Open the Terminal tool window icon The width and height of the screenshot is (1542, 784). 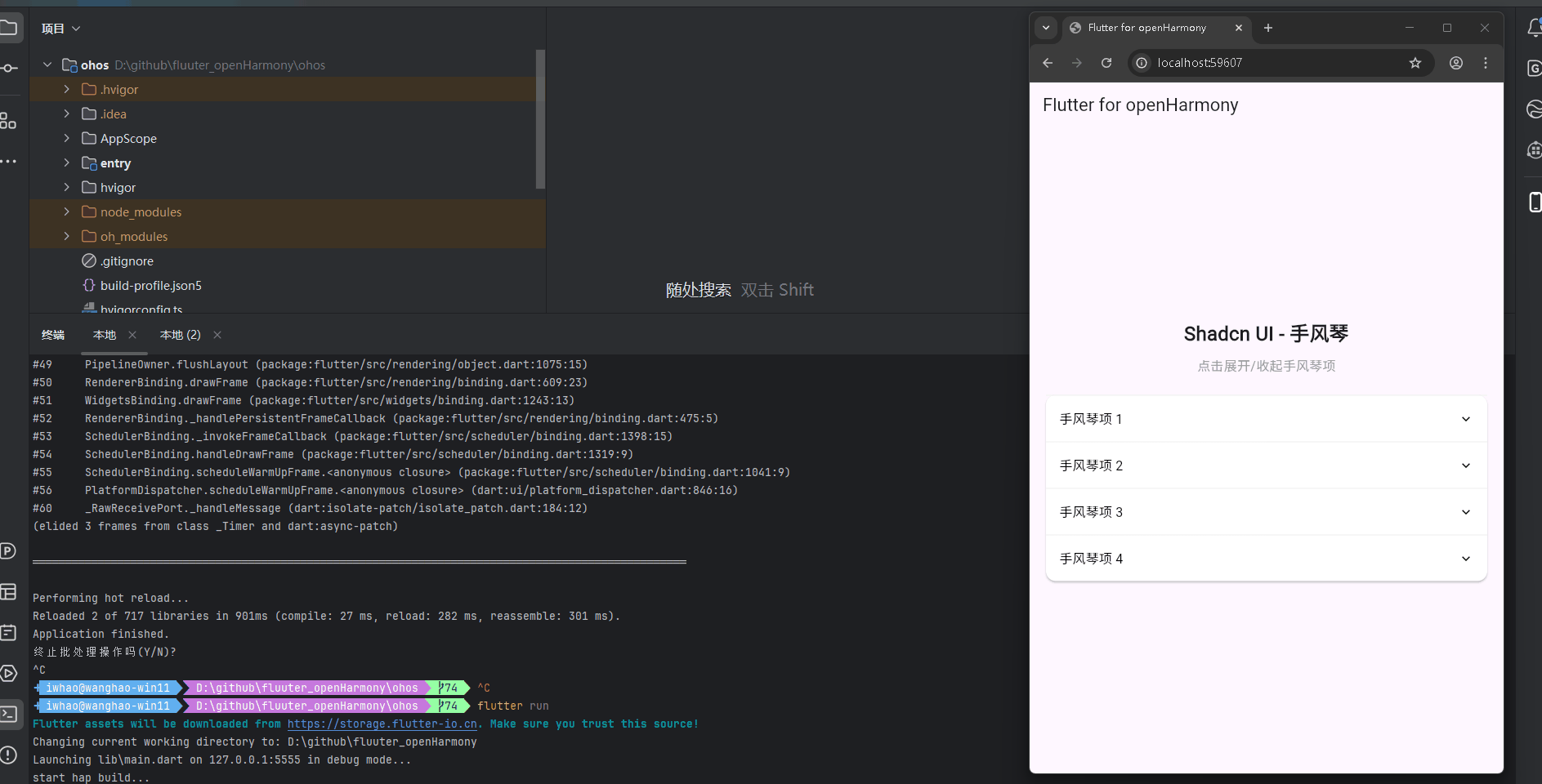[x=8, y=714]
